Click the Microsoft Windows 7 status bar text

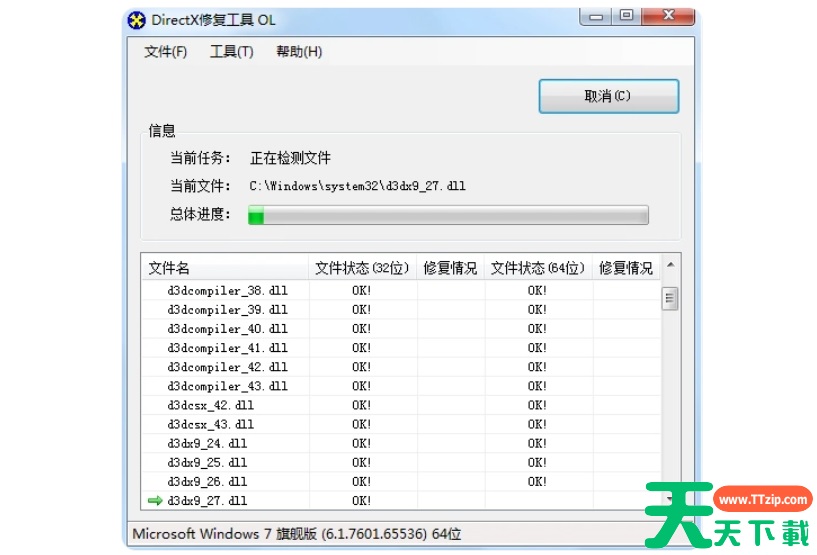[x=297, y=534]
